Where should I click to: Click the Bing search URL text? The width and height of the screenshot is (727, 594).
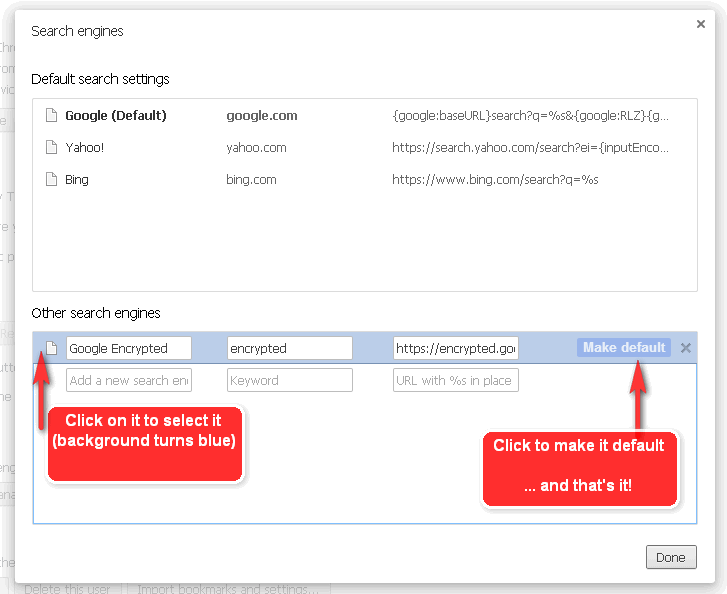495,180
